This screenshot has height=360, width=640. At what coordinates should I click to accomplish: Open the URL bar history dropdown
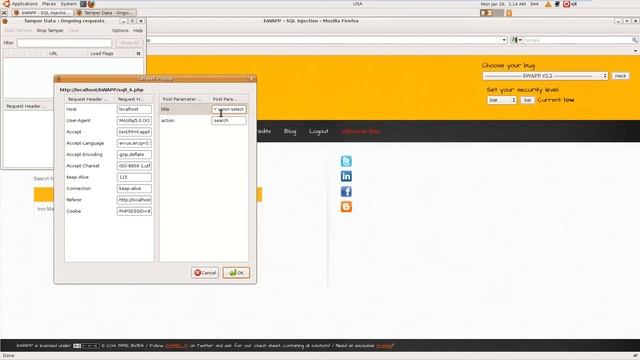click(504, 40)
